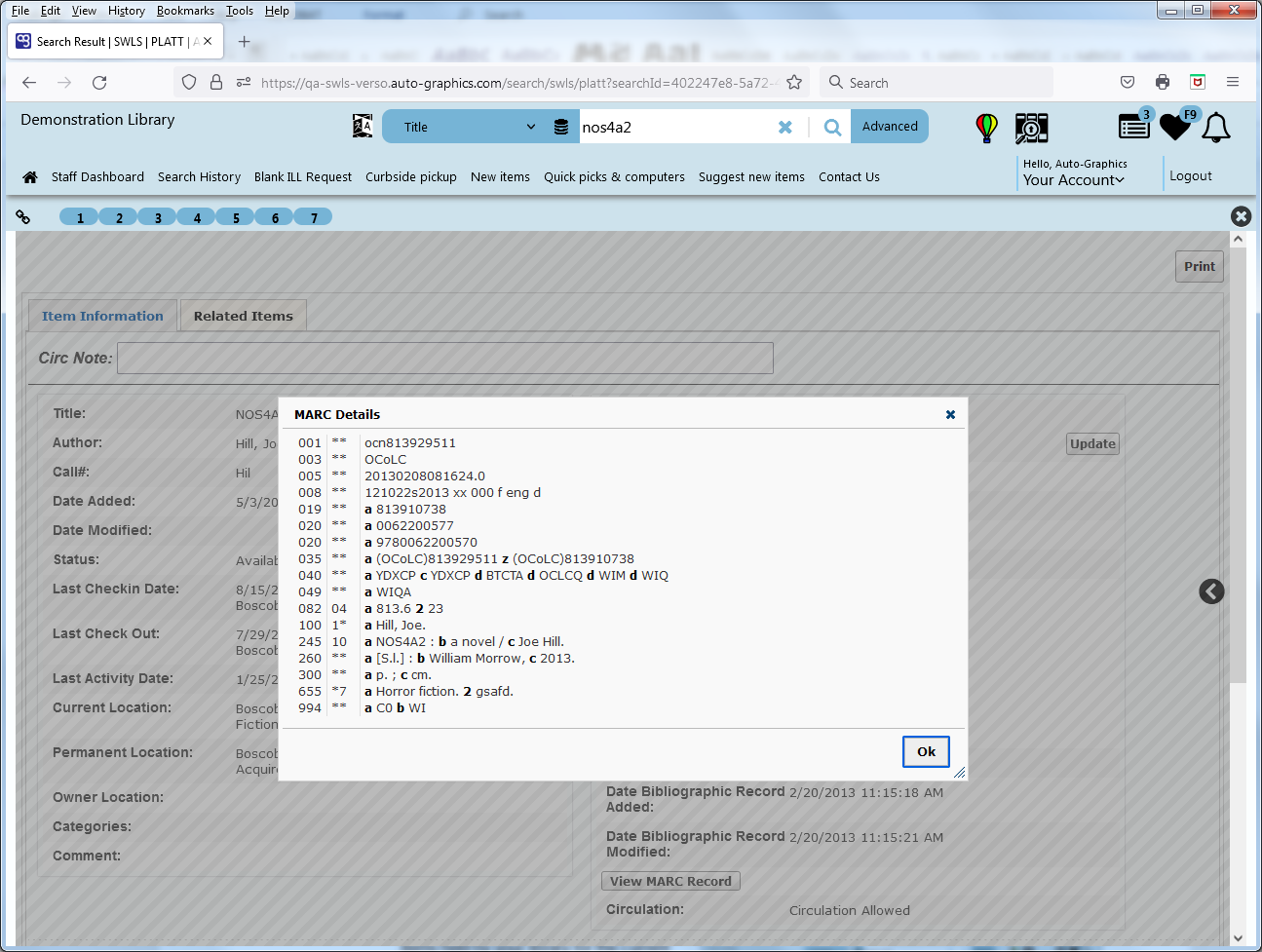Click the Ok button in MARC Details

tap(926, 751)
